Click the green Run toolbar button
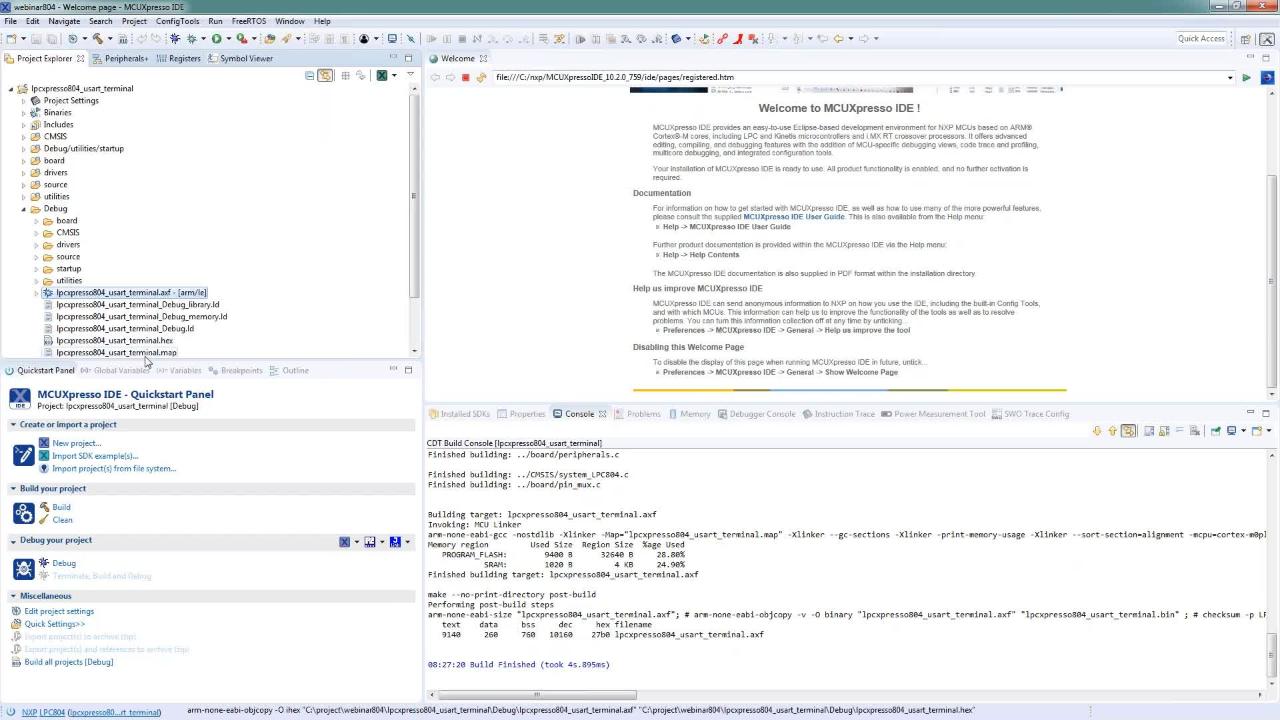 click(x=216, y=39)
